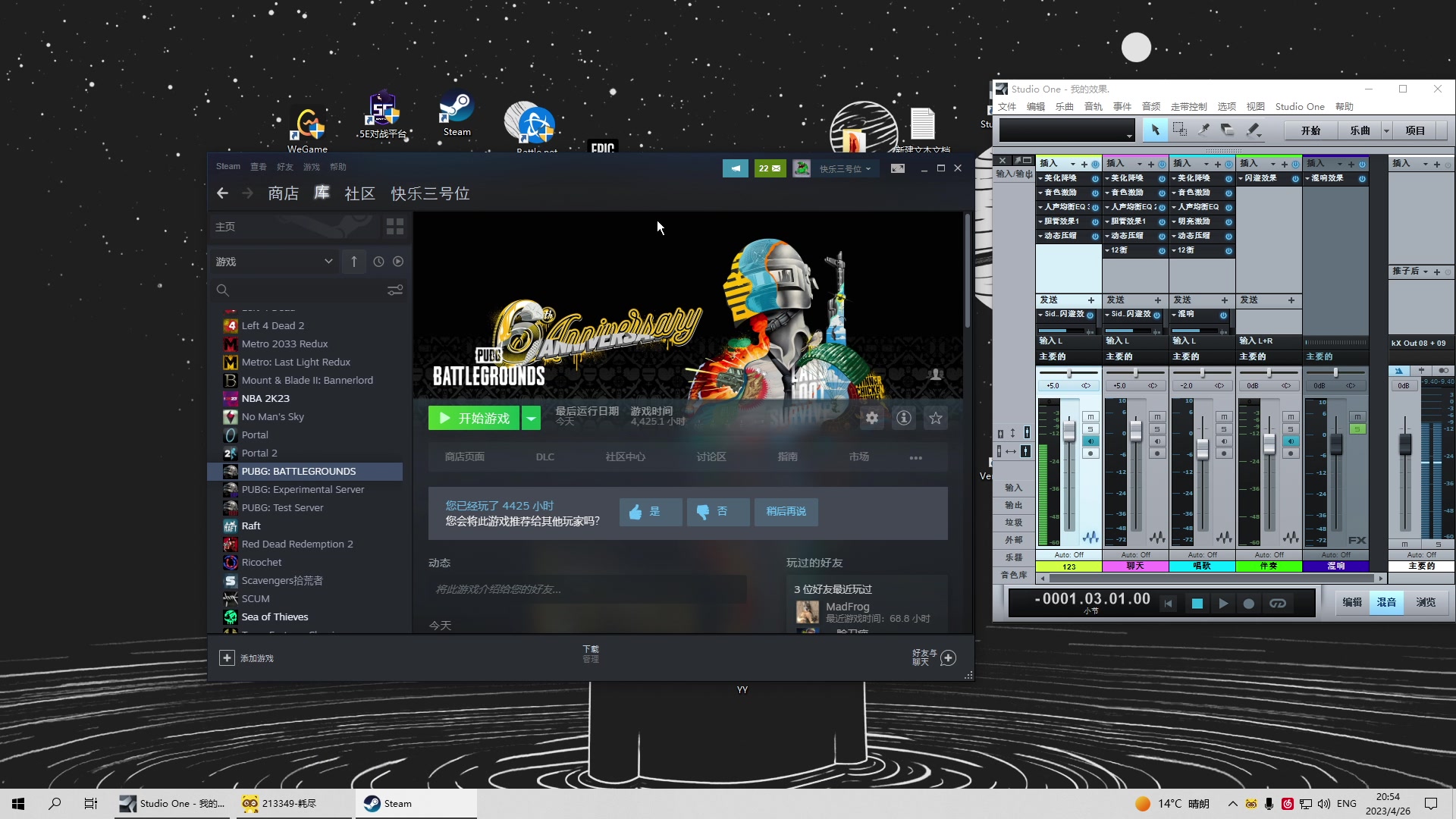The image size is (1456, 819).
Task: Solo the 唱歌 mixer channel
Action: point(1224,429)
